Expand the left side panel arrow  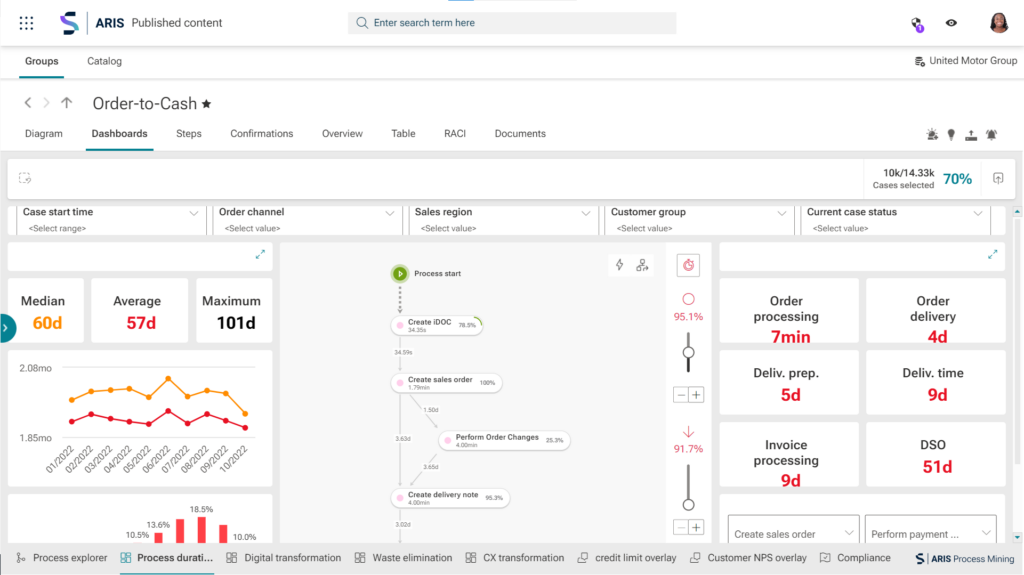click(6, 328)
